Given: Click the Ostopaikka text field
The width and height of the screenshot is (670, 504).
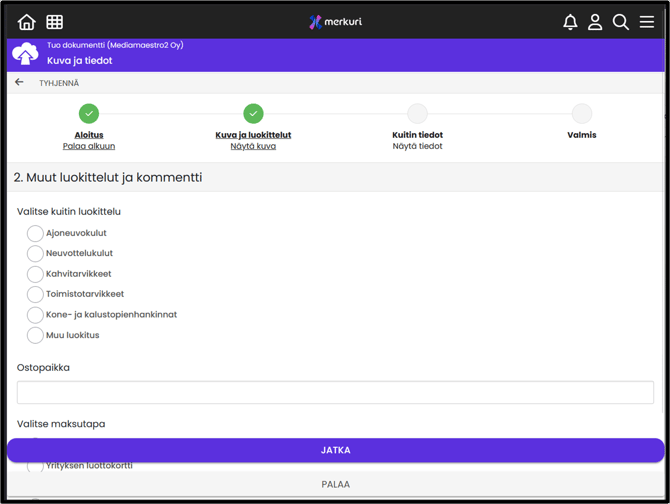Looking at the screenshot, I should [335, 392].
